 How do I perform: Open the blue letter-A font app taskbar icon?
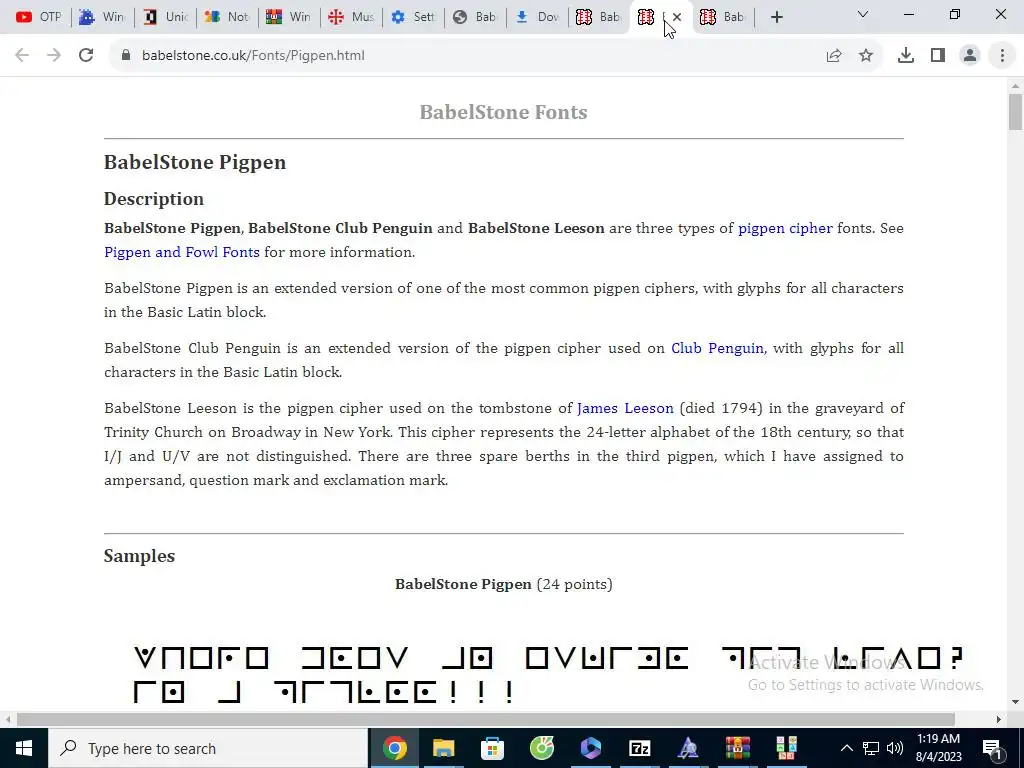point(688,748)
